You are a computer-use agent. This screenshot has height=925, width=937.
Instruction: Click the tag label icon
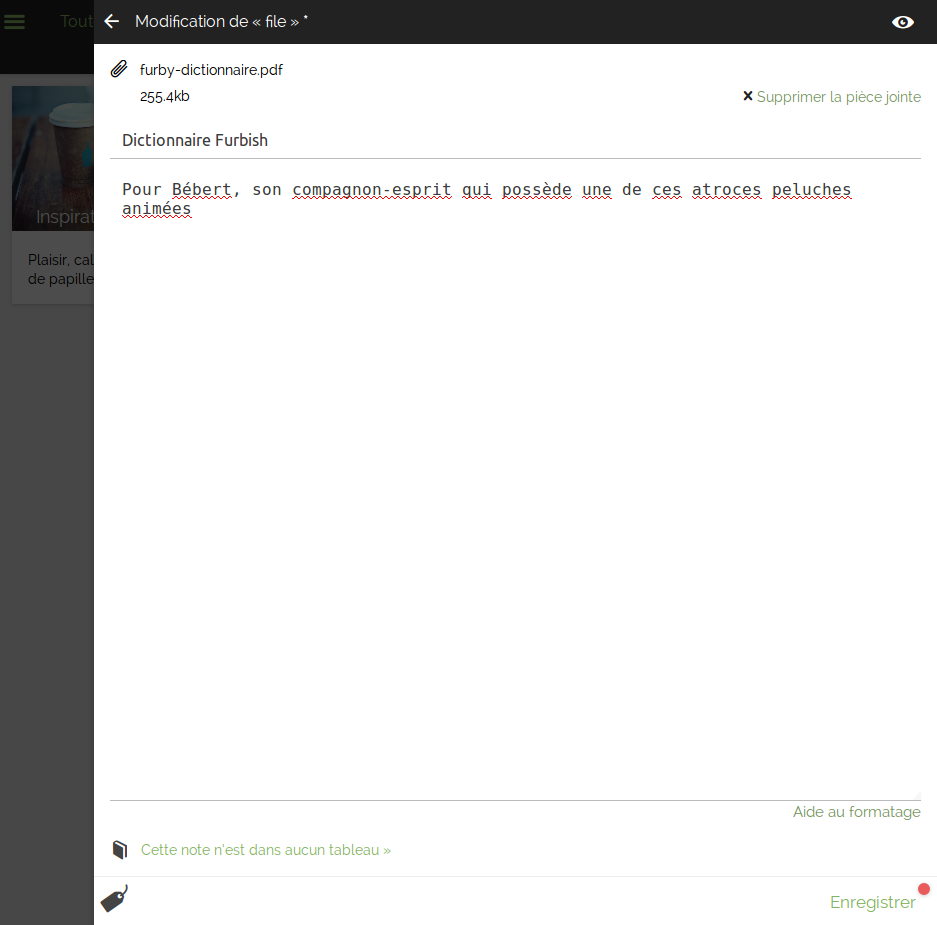pyautogui.click(x=114, y=899)
